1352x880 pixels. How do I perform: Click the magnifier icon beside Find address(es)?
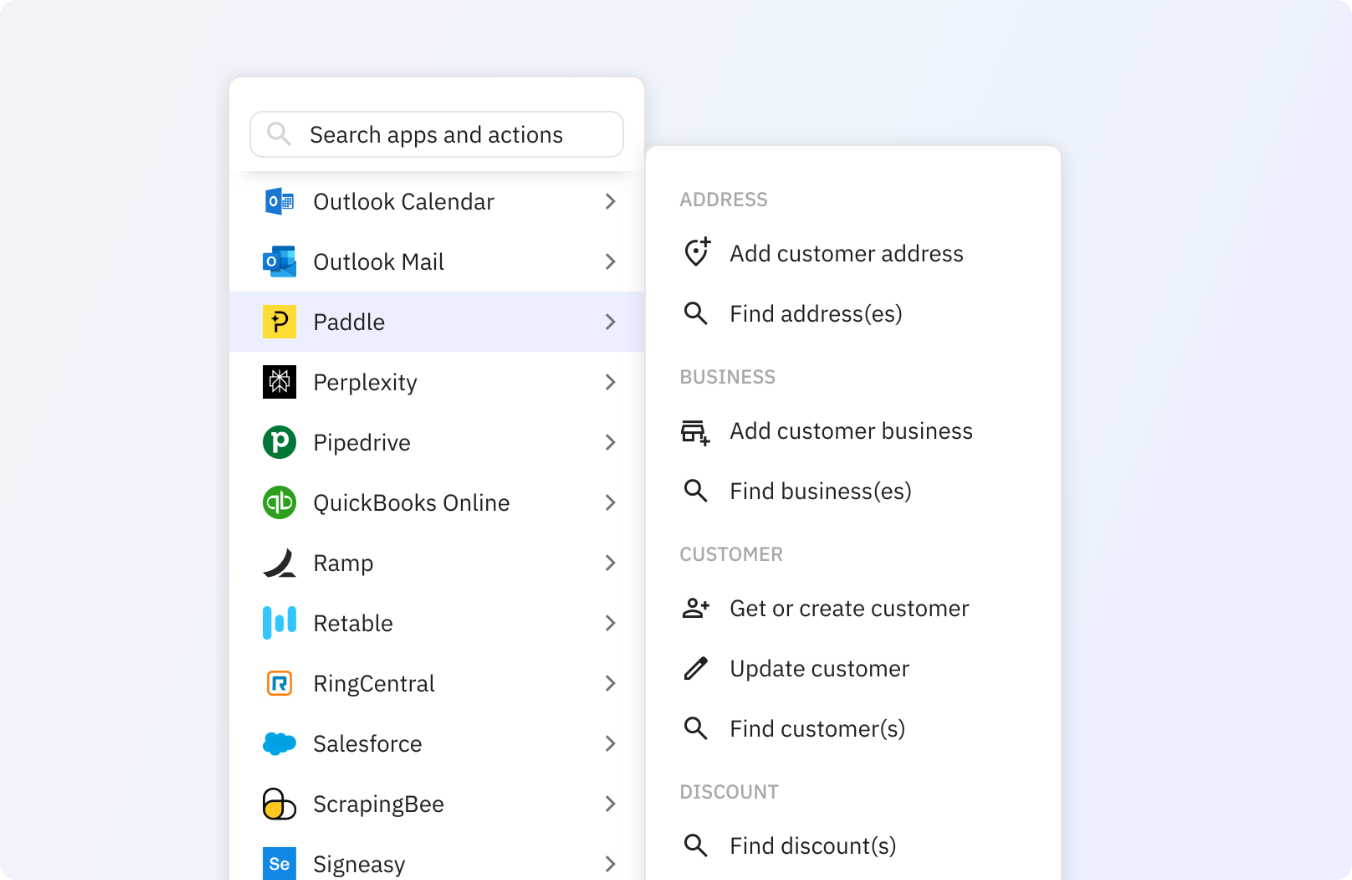pyautogui.click(x=696, y=314)
